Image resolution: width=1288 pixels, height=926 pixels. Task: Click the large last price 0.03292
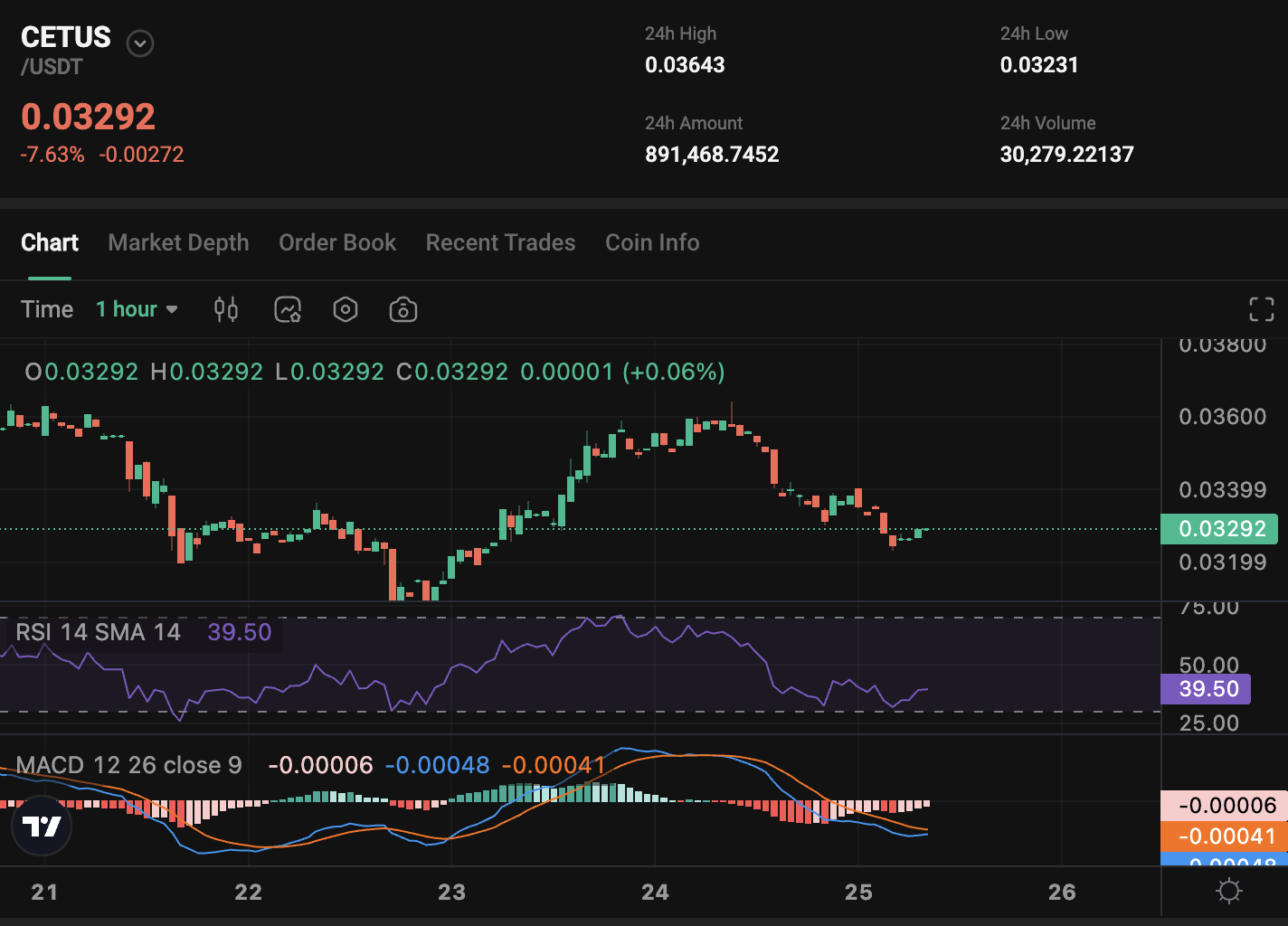coord(89,117)
